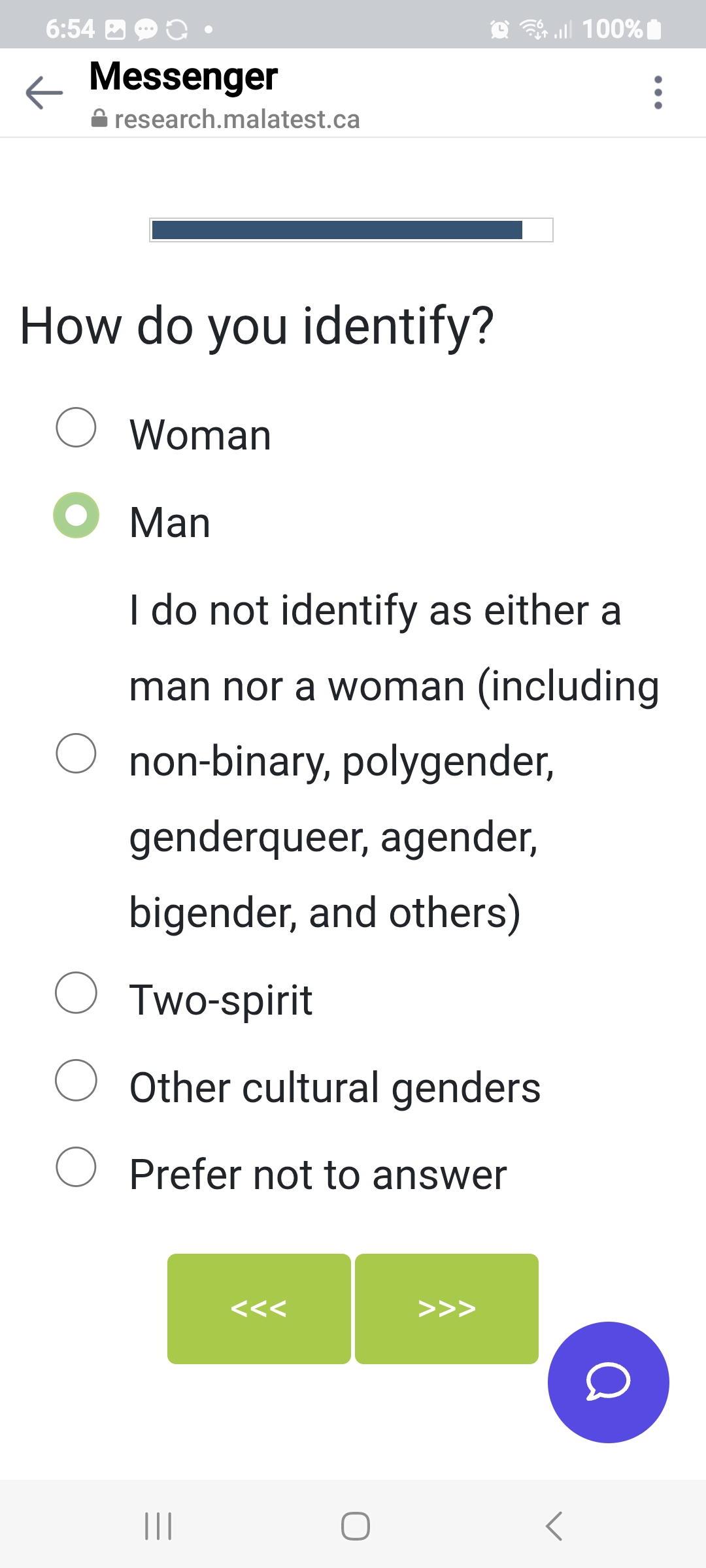
Task: Select the Man radio option
Action: click(x=76, y=515)
